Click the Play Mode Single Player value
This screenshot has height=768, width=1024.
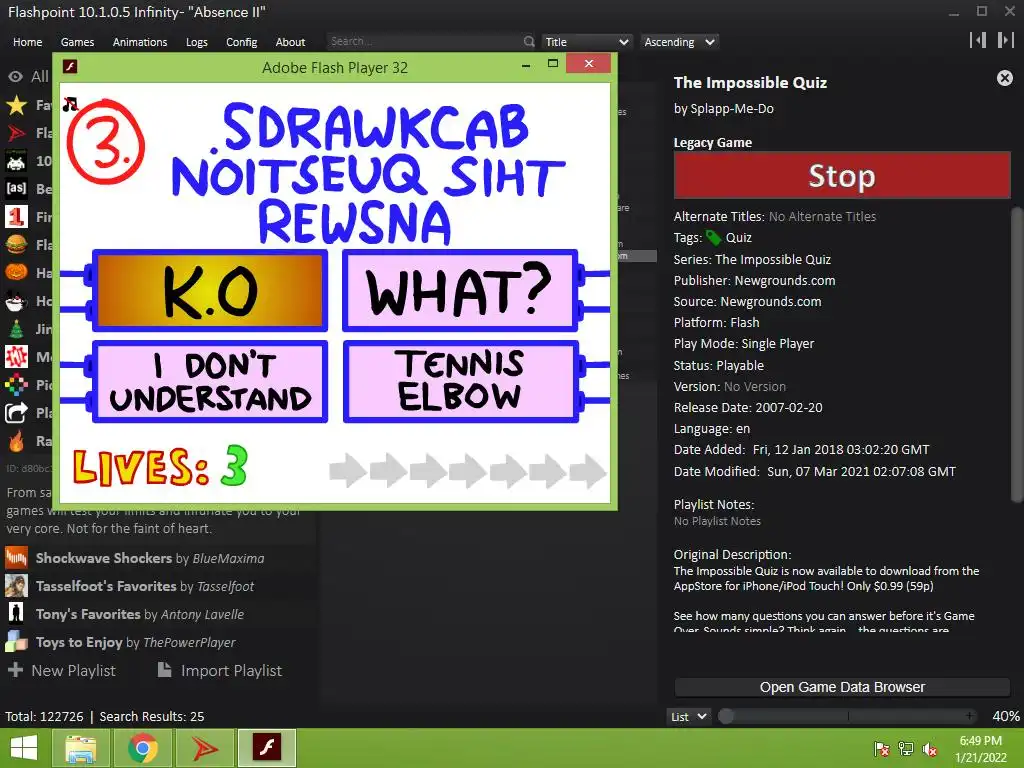click(778, 344)
